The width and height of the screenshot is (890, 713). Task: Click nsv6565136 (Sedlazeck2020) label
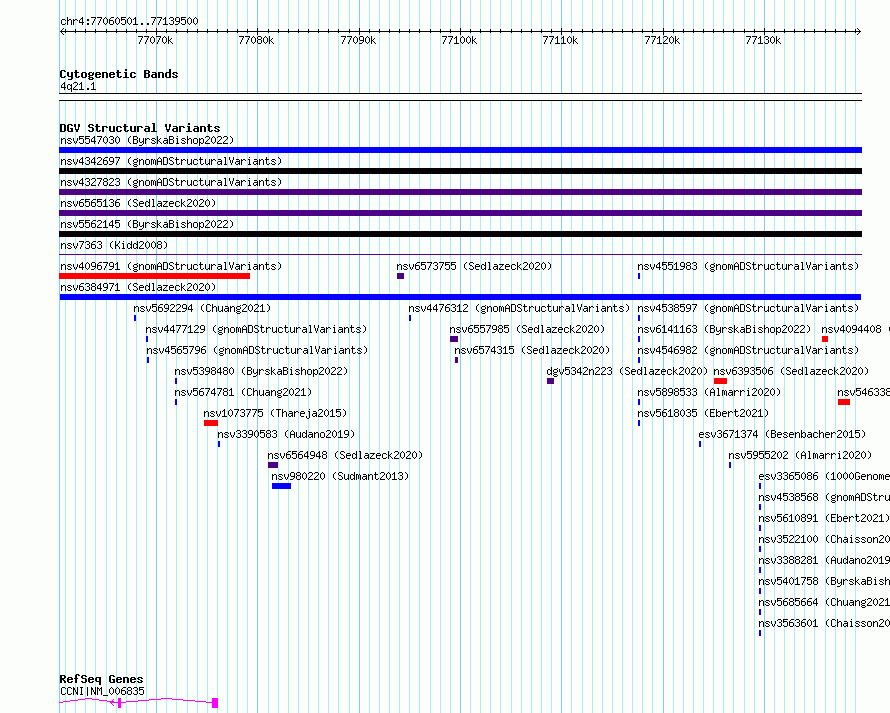click(138, 203)
